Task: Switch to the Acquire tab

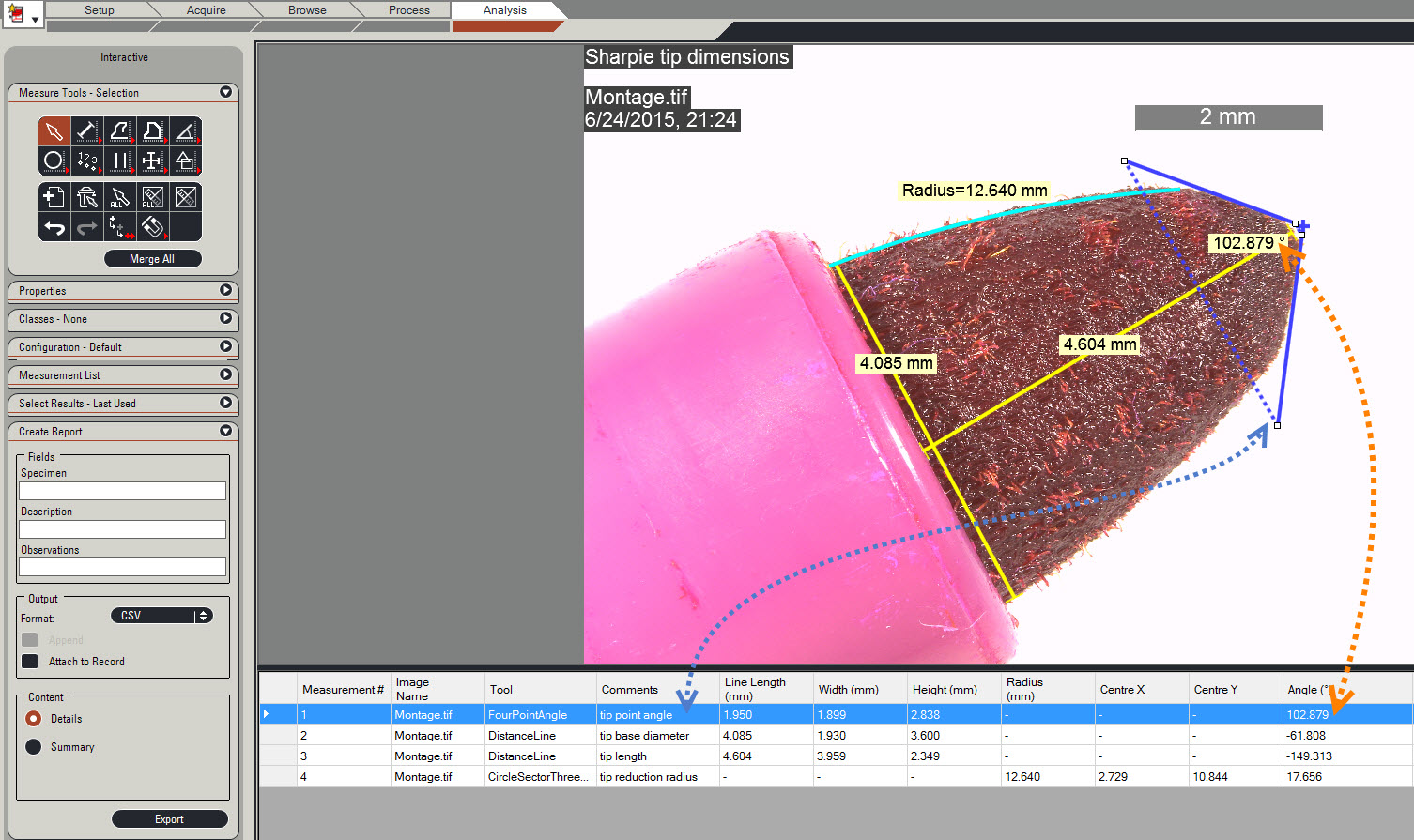Action: click(x=207, y=10)
